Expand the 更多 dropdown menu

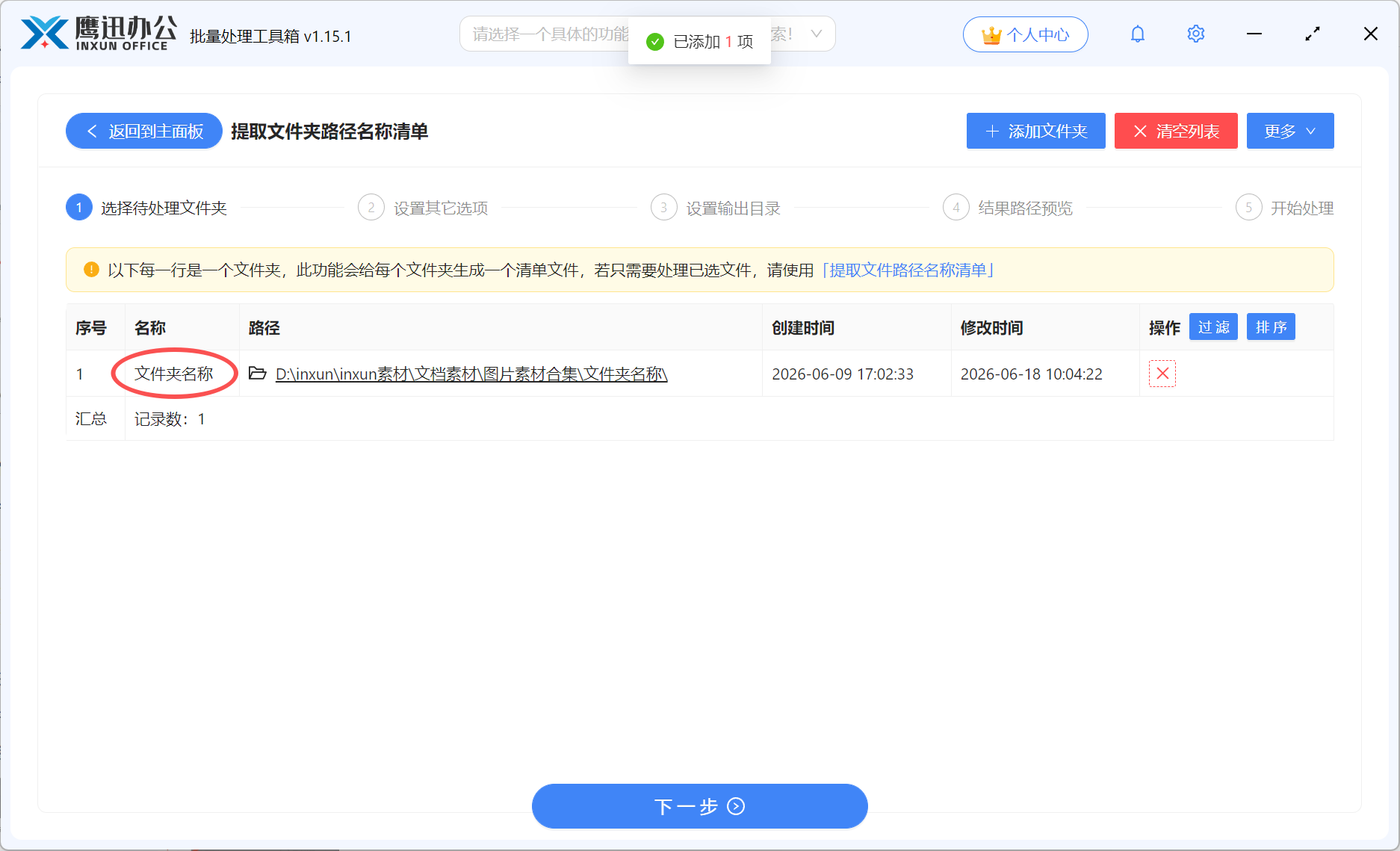(1290, 131)
